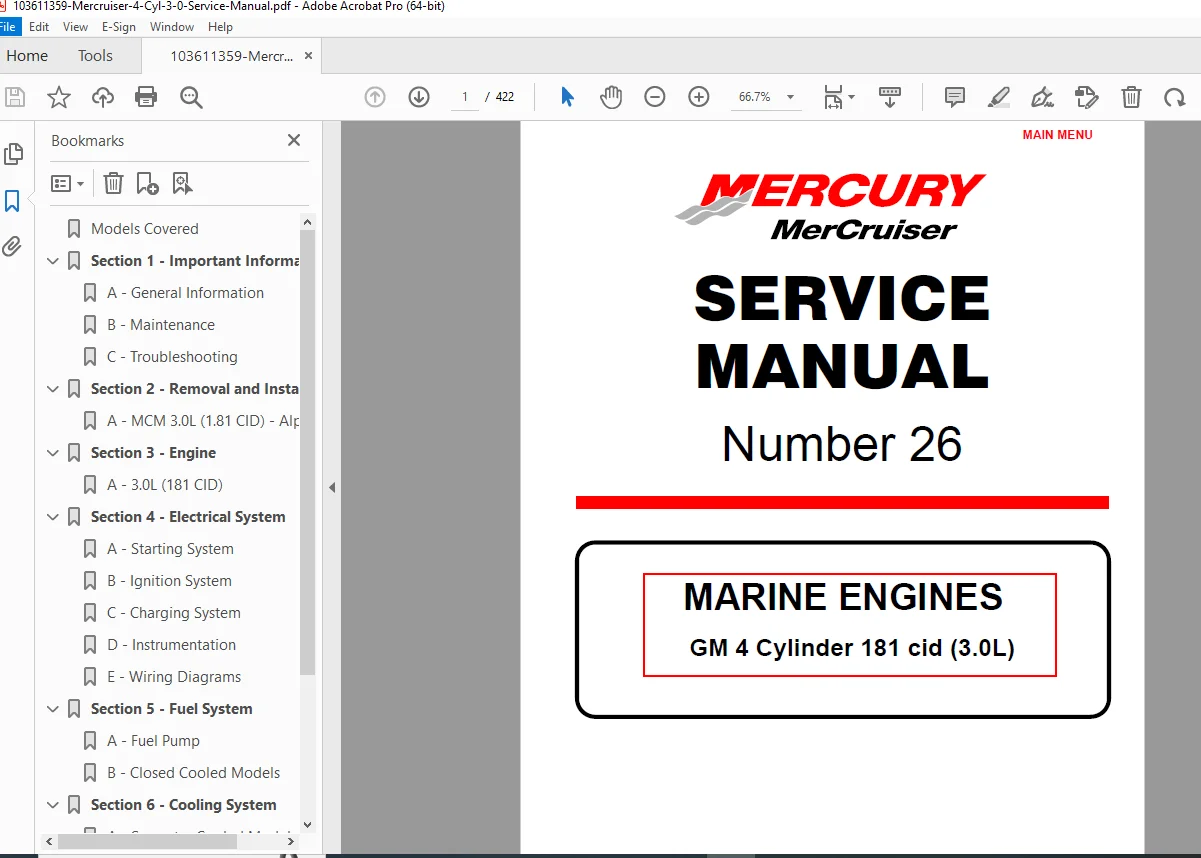This screenshot has width=1201, height=858.
Task: Click the bookmarks vertical scrollbar
Action: pos(307,450)
